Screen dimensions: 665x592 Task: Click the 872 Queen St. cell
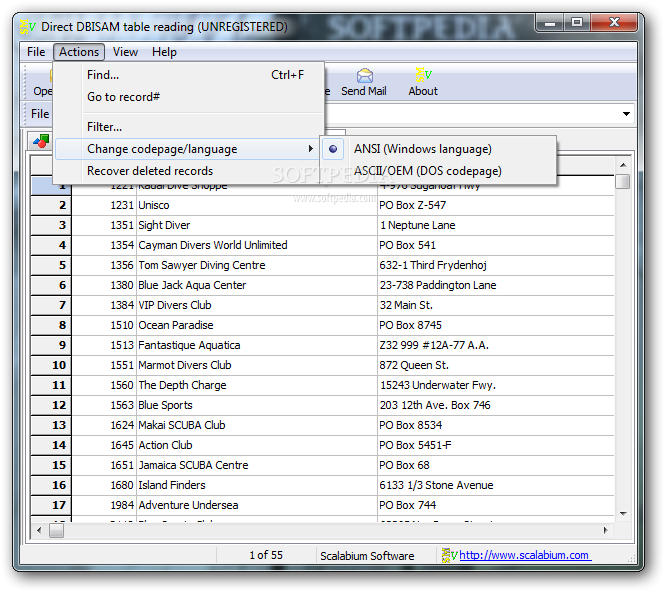pyautogui.click(x=496, y=365)
